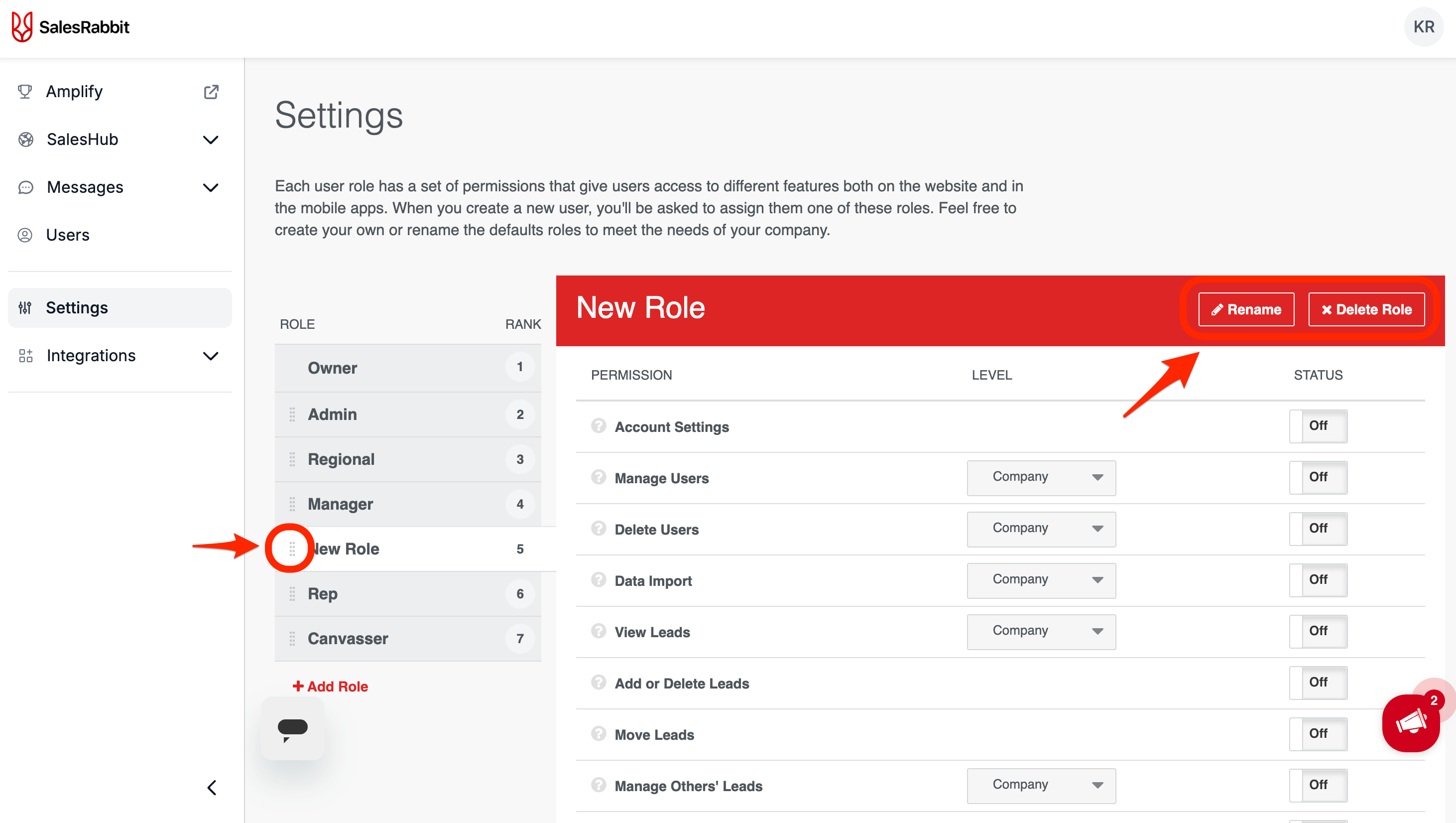
Task: Click the Add Role link
Action: click(x=330, y=686)
